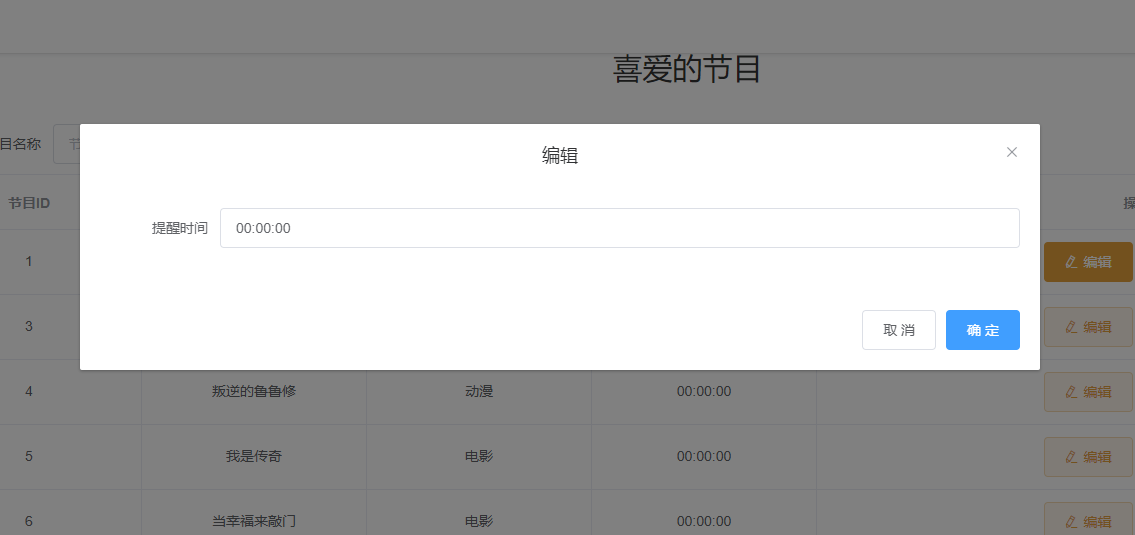Click the 当幸福来敲门 program name cell
1135x535 pixels.
click(254, 521)
